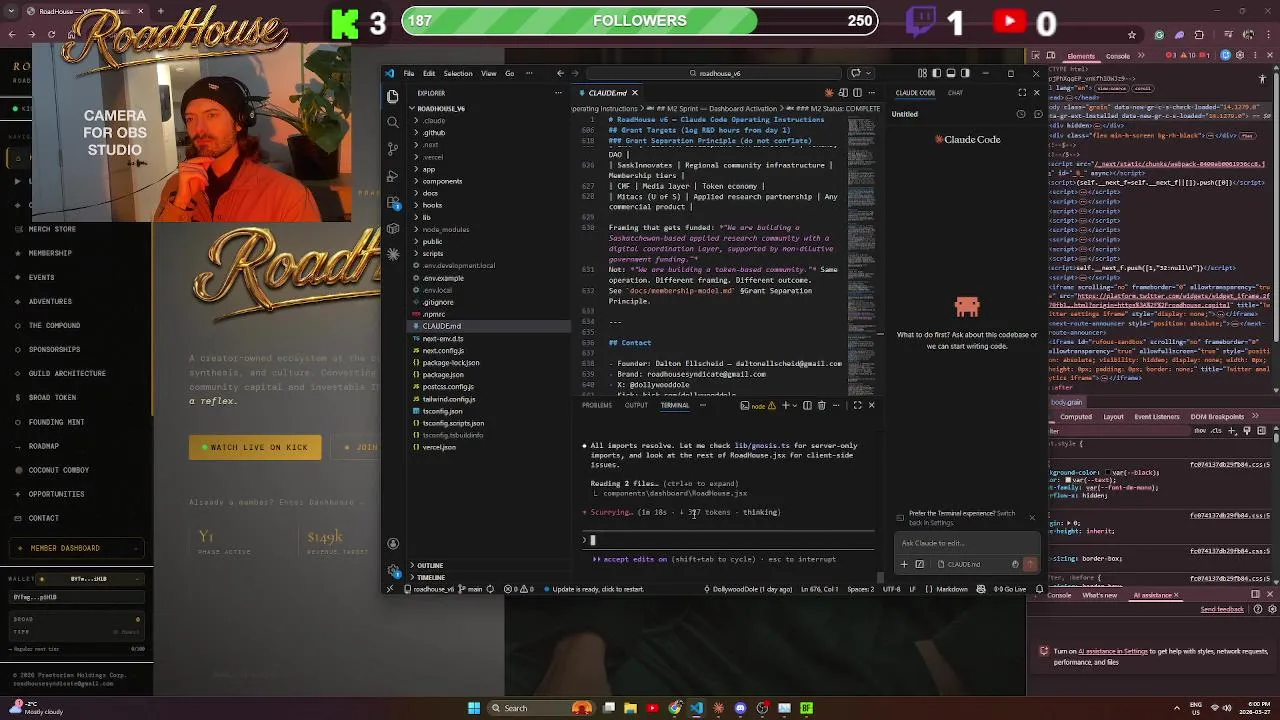1280x720 pixels.
Task: Open the File menu
Action: (409, 73)
